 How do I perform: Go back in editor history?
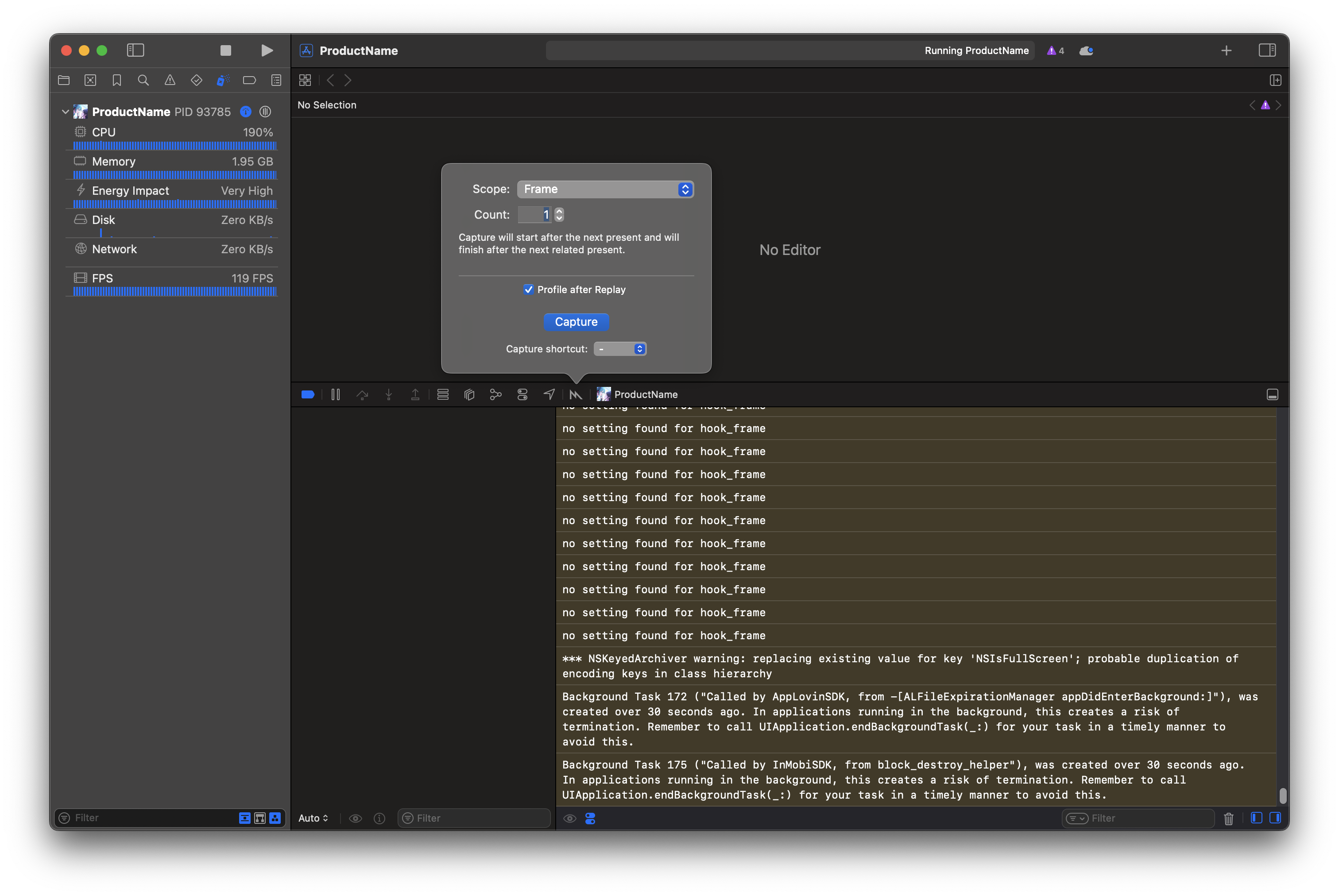[330, 80]
